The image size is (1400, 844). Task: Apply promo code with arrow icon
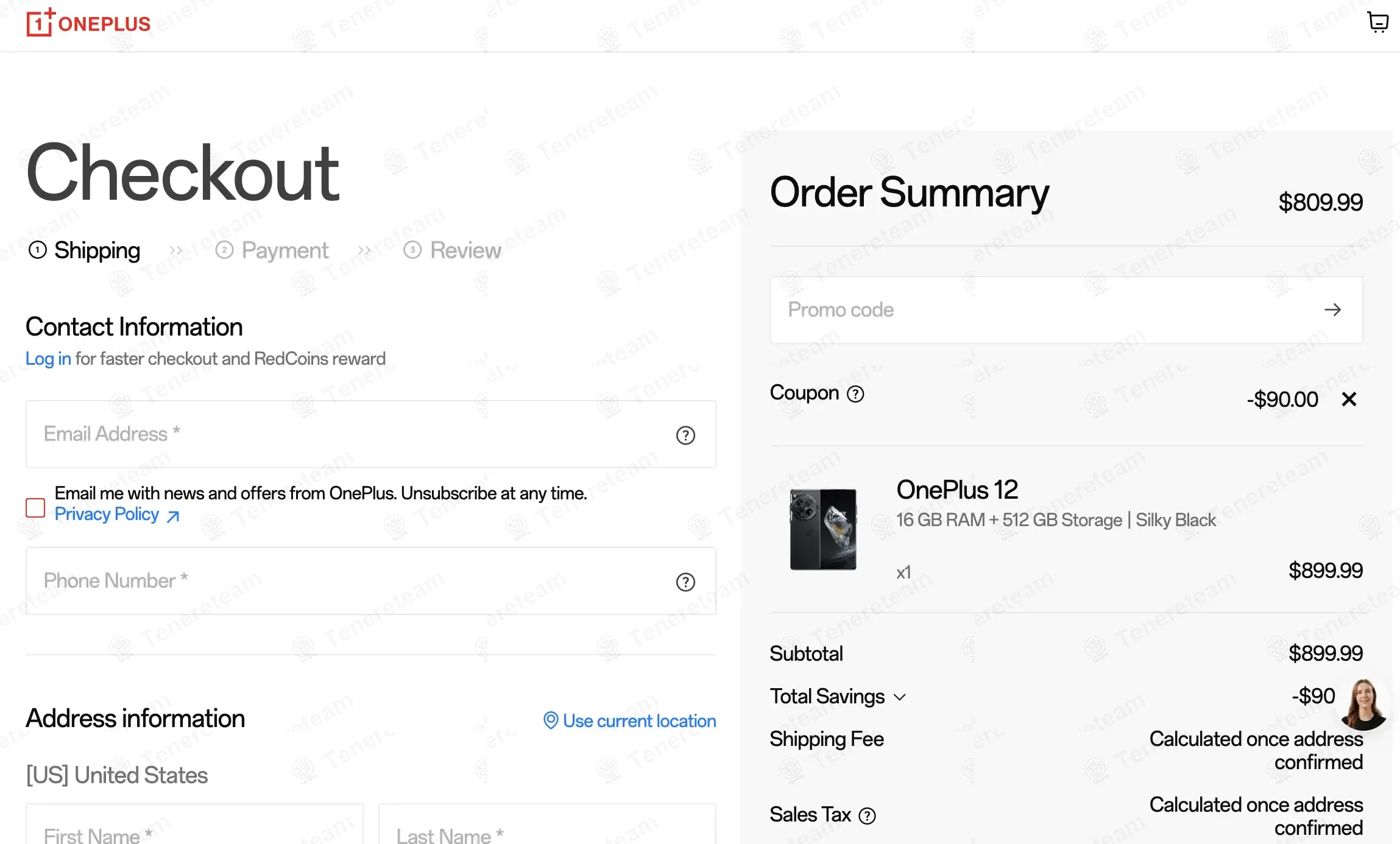[1332, 310]
